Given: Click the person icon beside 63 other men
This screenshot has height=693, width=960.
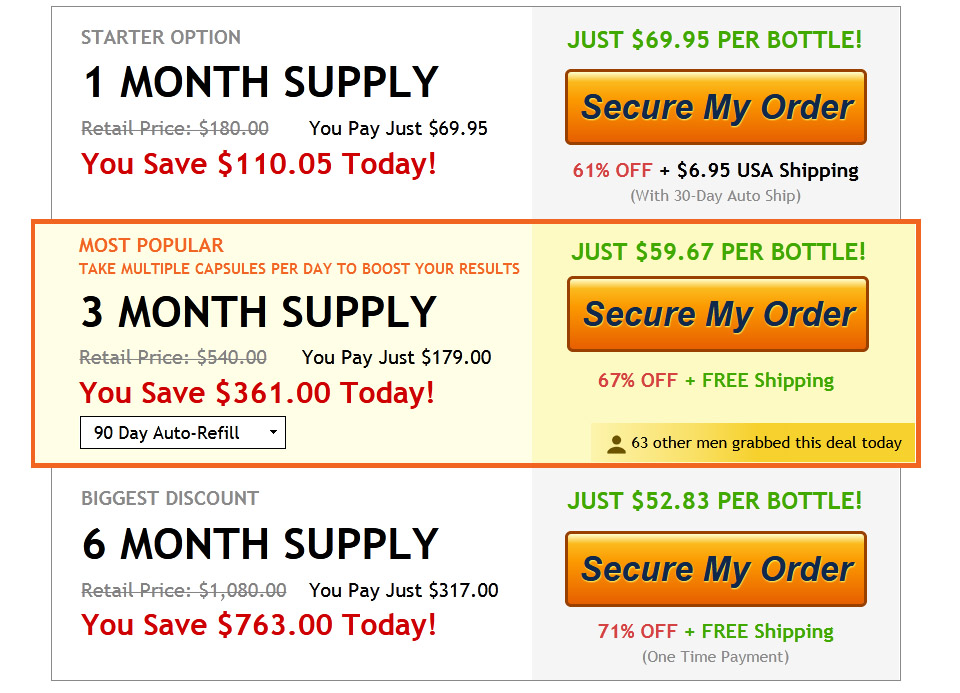Looking at the screenshot, I should click(x=616, y=444).
